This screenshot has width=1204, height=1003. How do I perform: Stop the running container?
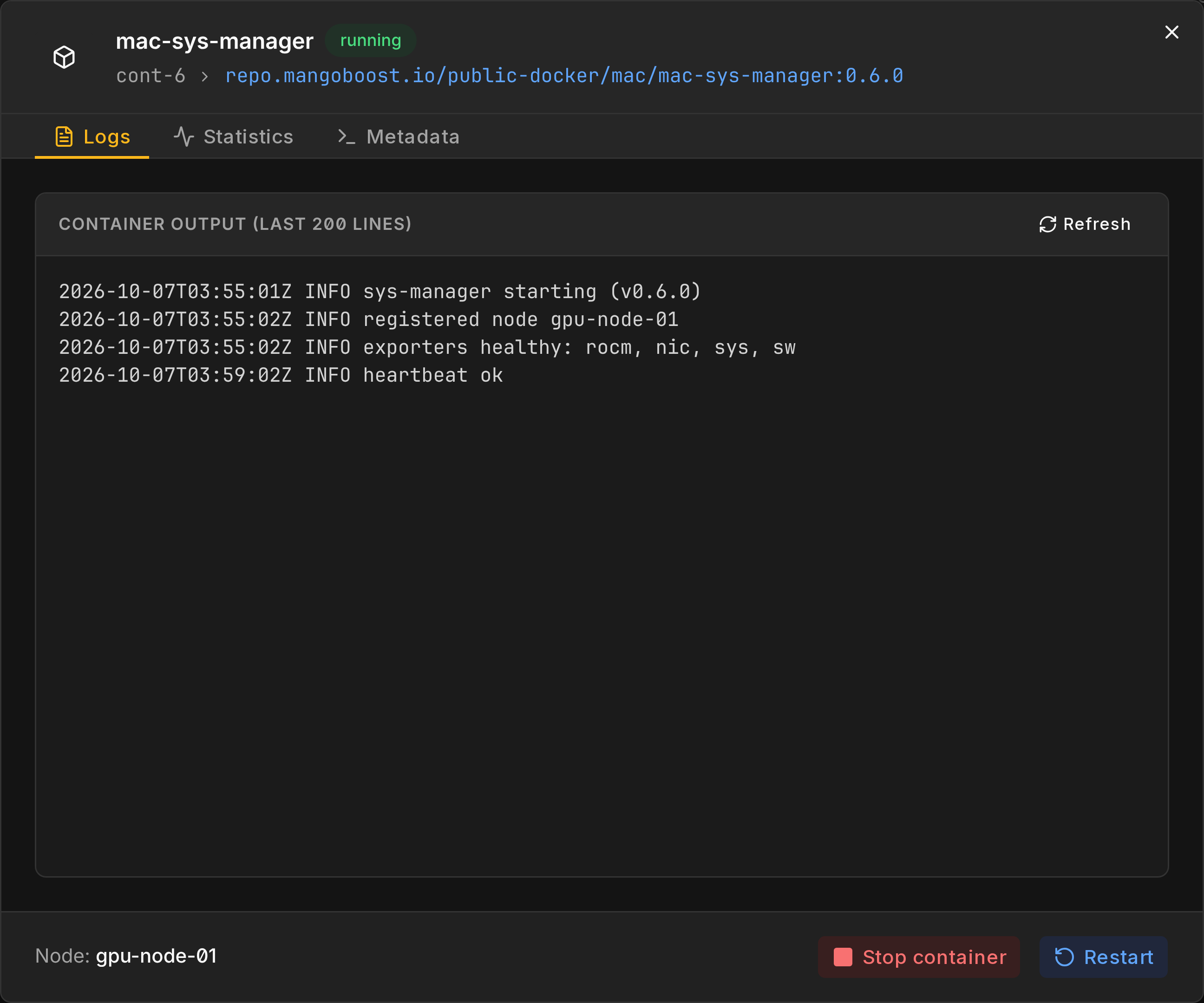(x=919, y=957)
